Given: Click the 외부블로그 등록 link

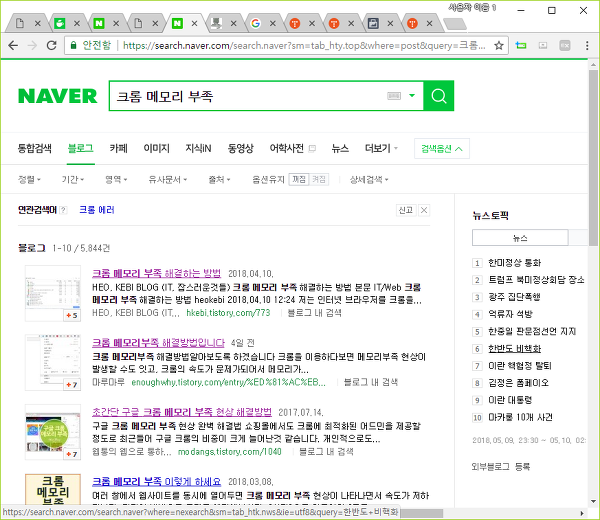Looking at the screenshot, I should (x=501, y=466).
